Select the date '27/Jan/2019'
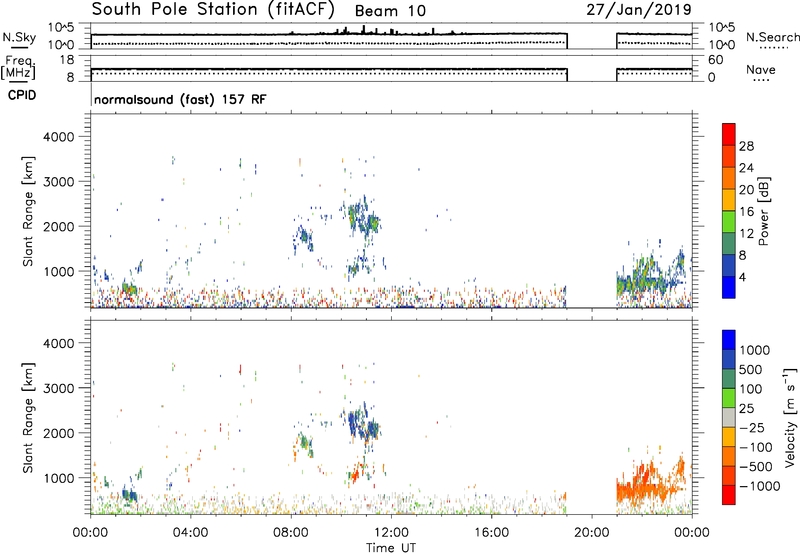This screenshot has height=554, width=800. click(x=639, y=9)
